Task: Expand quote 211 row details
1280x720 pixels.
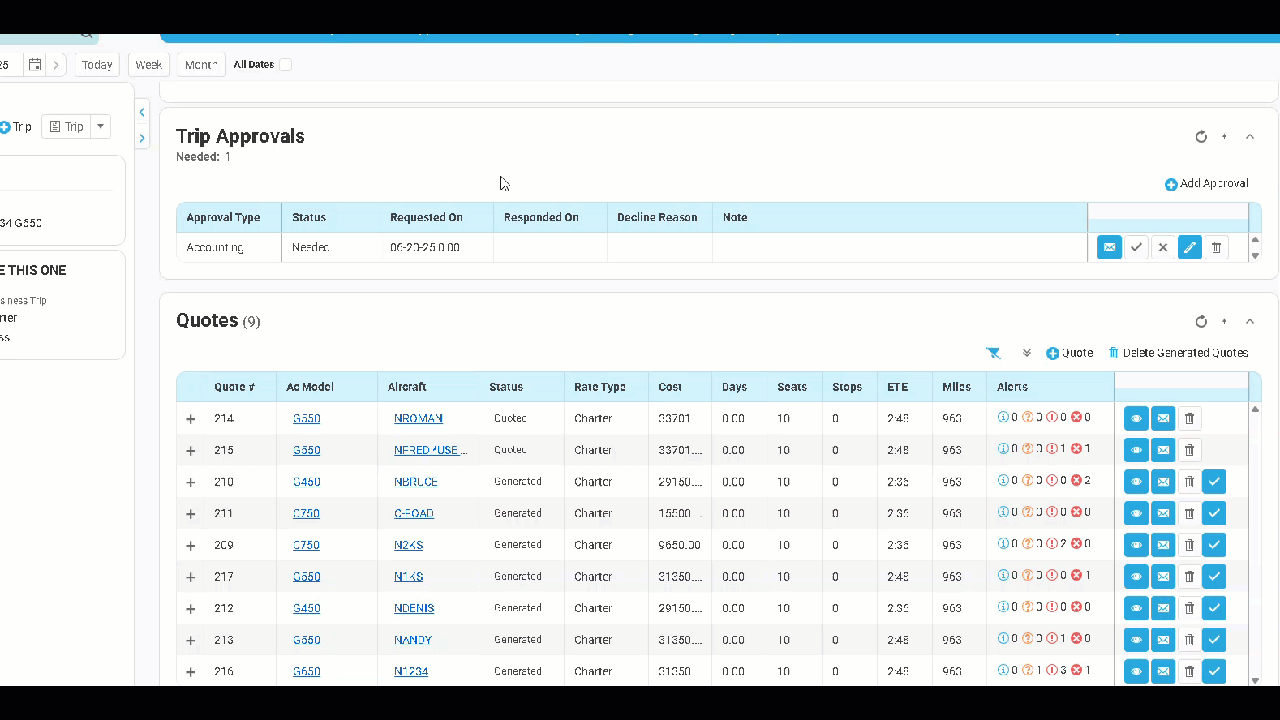Action: (x=191, y=514)
